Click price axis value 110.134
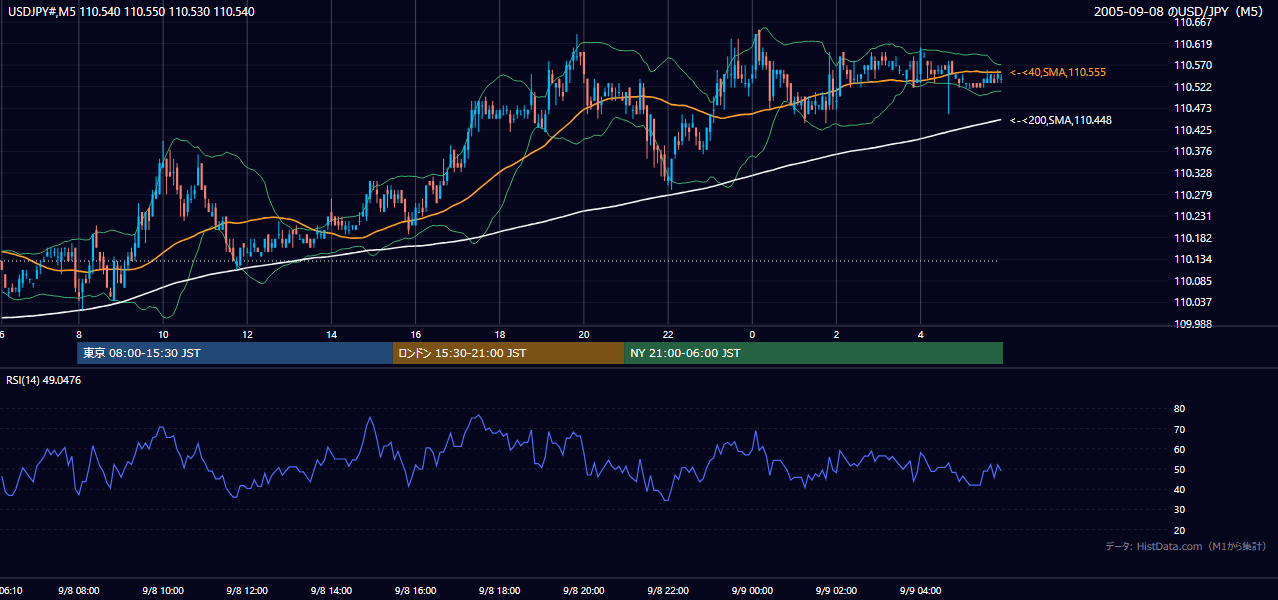 click(x=1194, y=259)
